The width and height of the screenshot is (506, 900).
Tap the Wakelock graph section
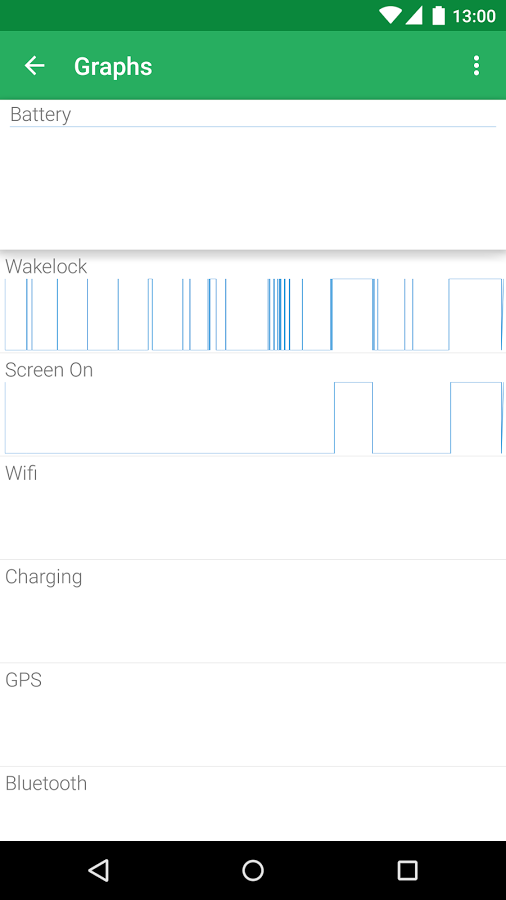click(253, 302)
